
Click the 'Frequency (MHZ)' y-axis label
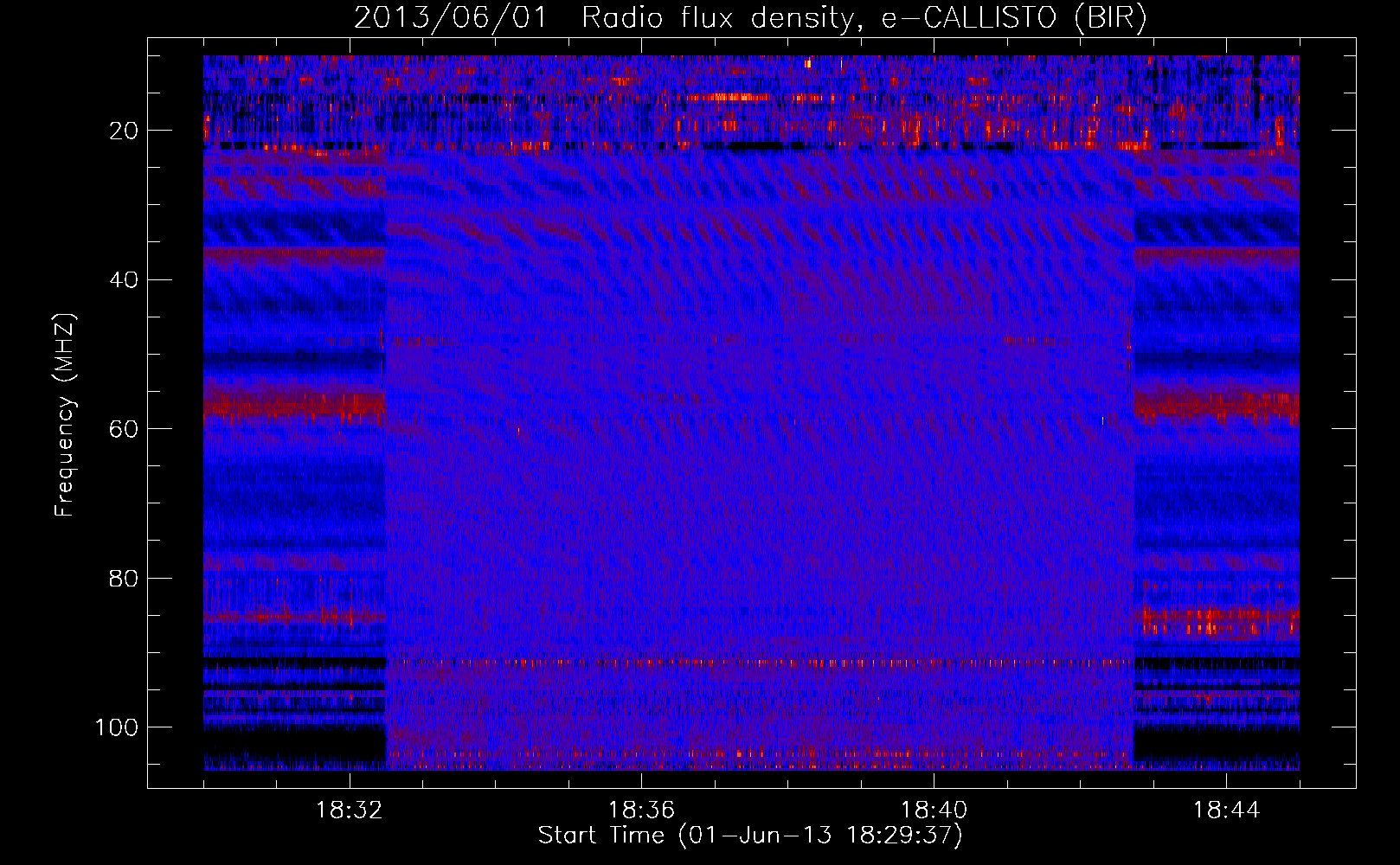tap(66, 415)
